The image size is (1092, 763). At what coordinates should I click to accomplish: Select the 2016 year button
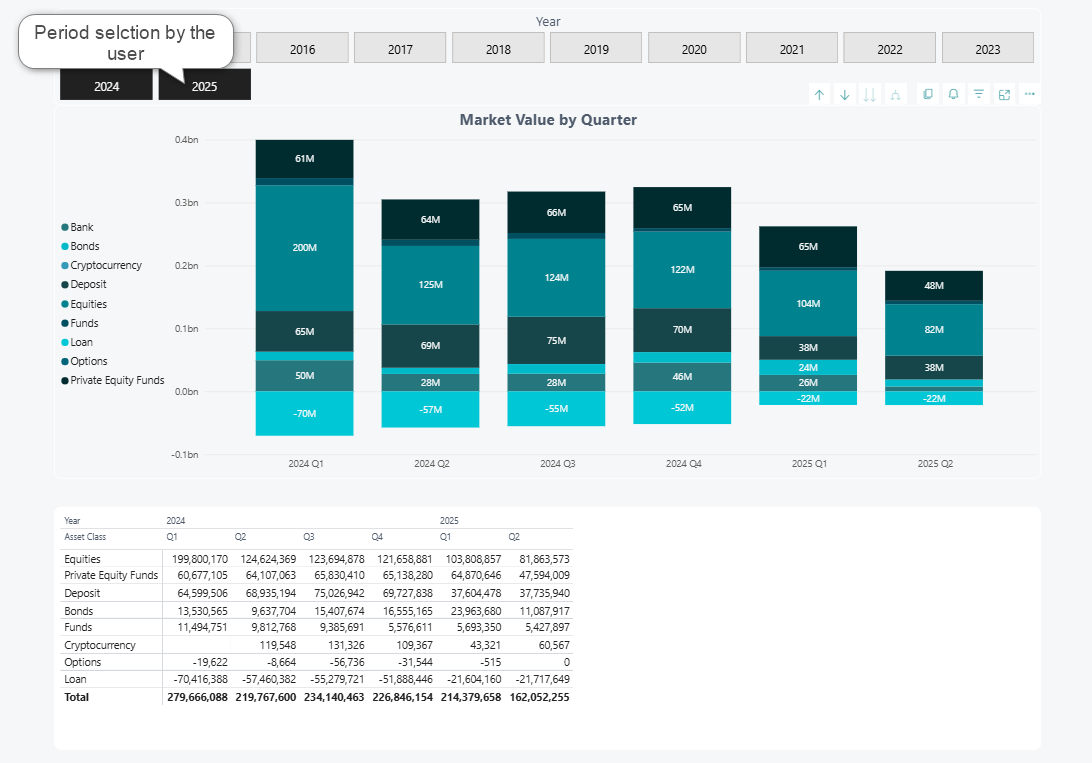(302, 49)
